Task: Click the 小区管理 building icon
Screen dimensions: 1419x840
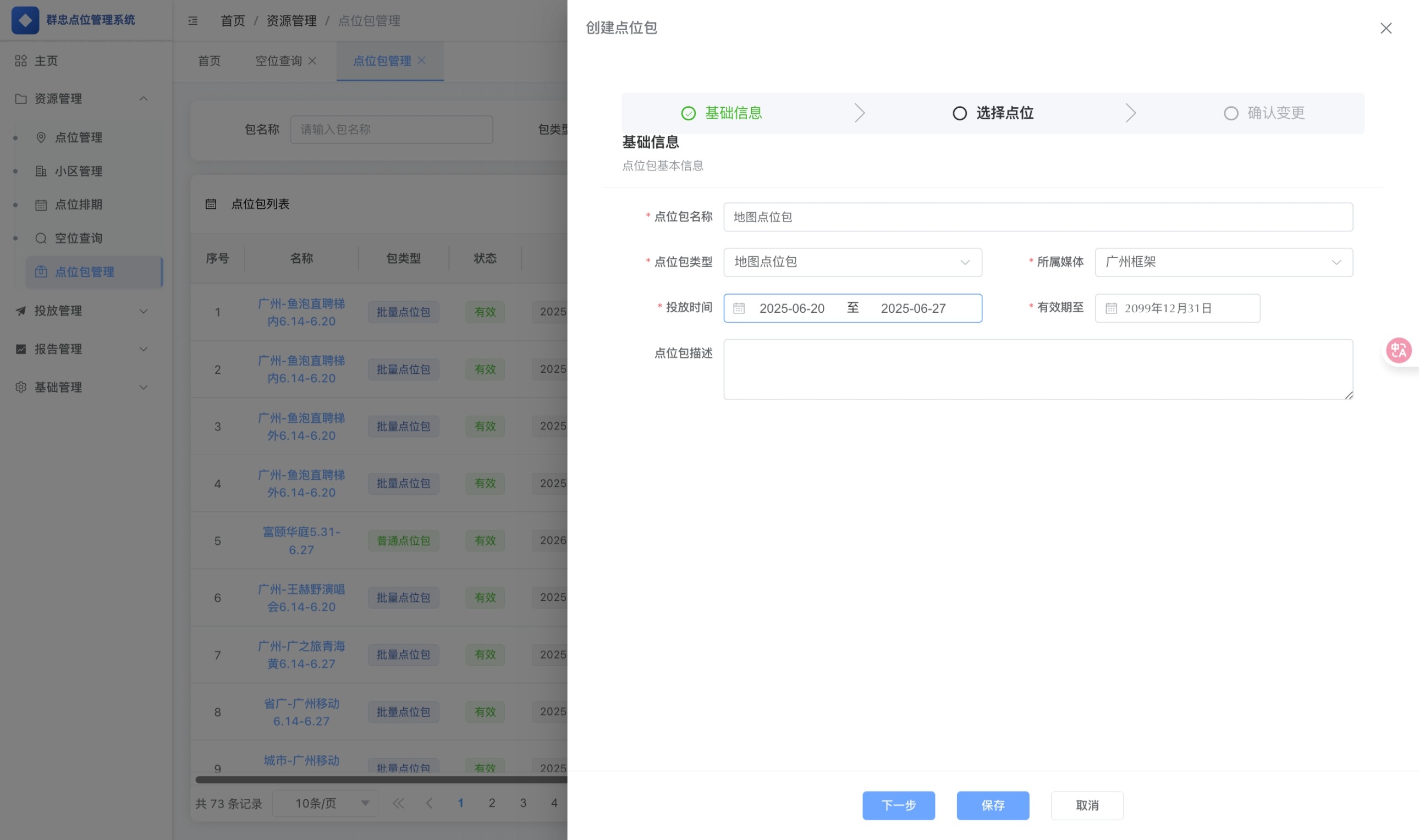Action: pos(41,171)
